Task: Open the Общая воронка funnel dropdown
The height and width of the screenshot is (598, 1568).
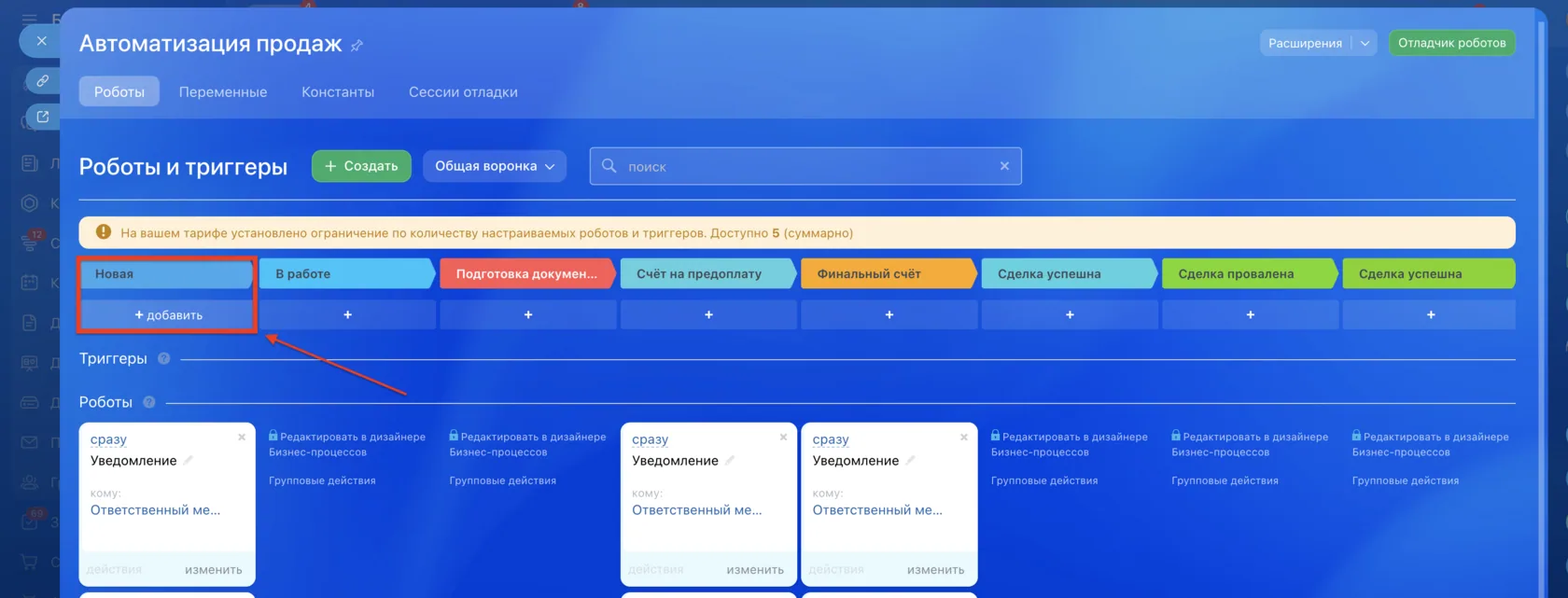Action: tap(495, 166)
